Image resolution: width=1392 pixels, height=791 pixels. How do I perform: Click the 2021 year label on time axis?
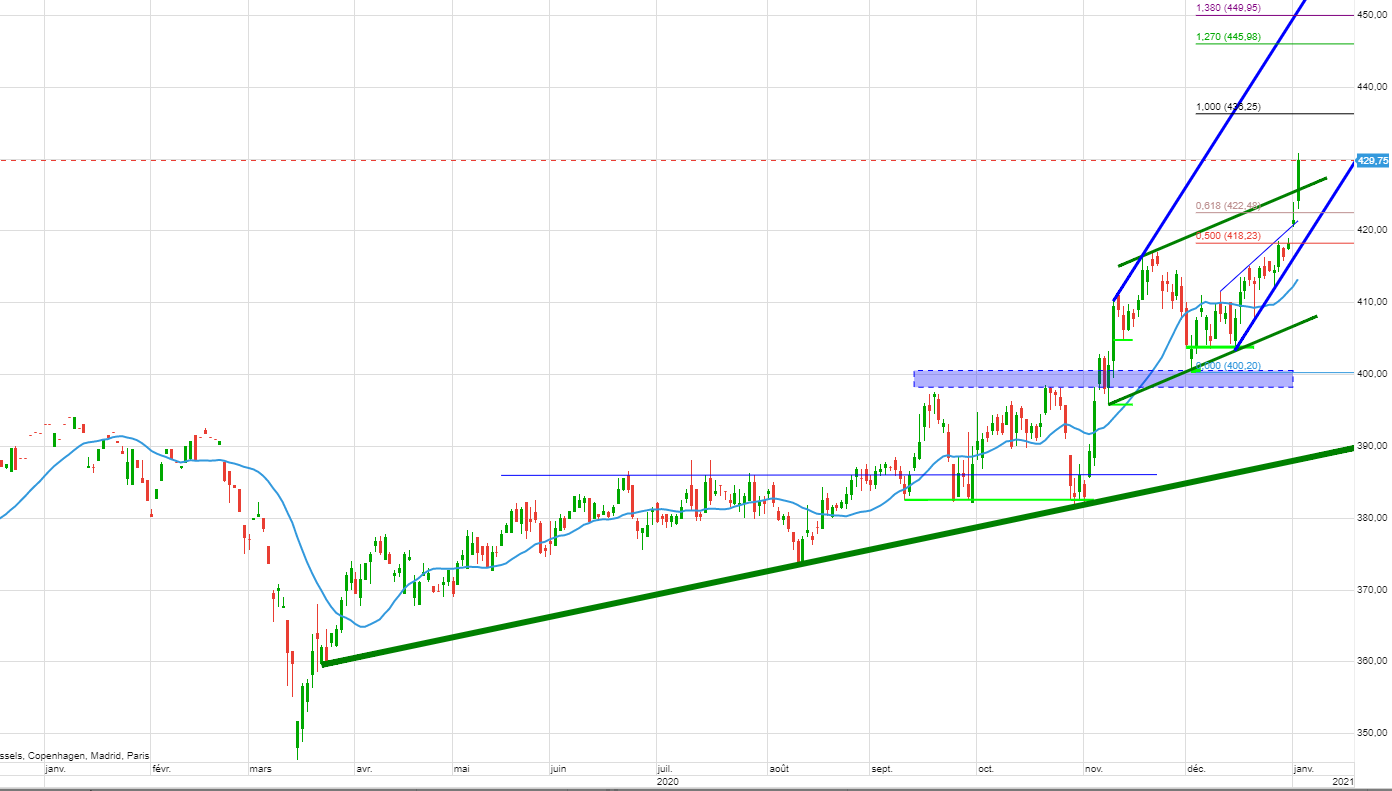(1343, 781)
